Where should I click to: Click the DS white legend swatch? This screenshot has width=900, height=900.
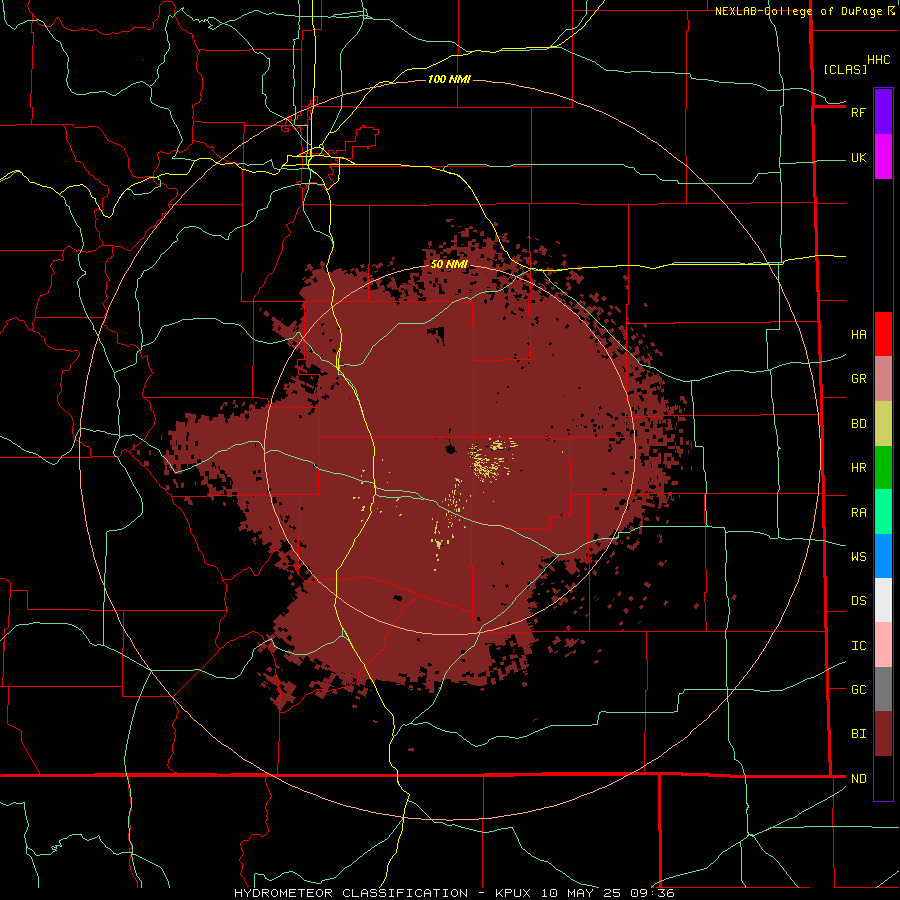pyautogui.click(x=883, y=600)
